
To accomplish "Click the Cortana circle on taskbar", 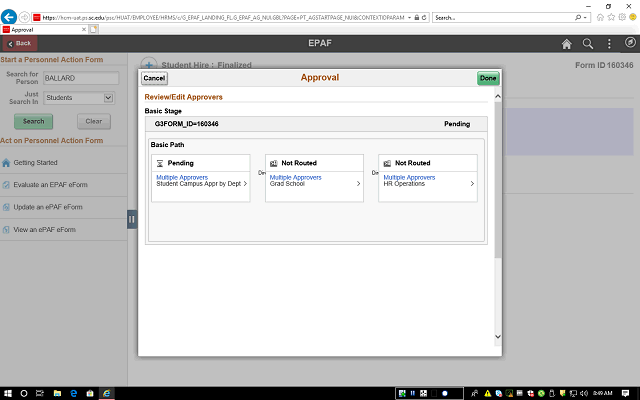I will (x=24, y=393).
